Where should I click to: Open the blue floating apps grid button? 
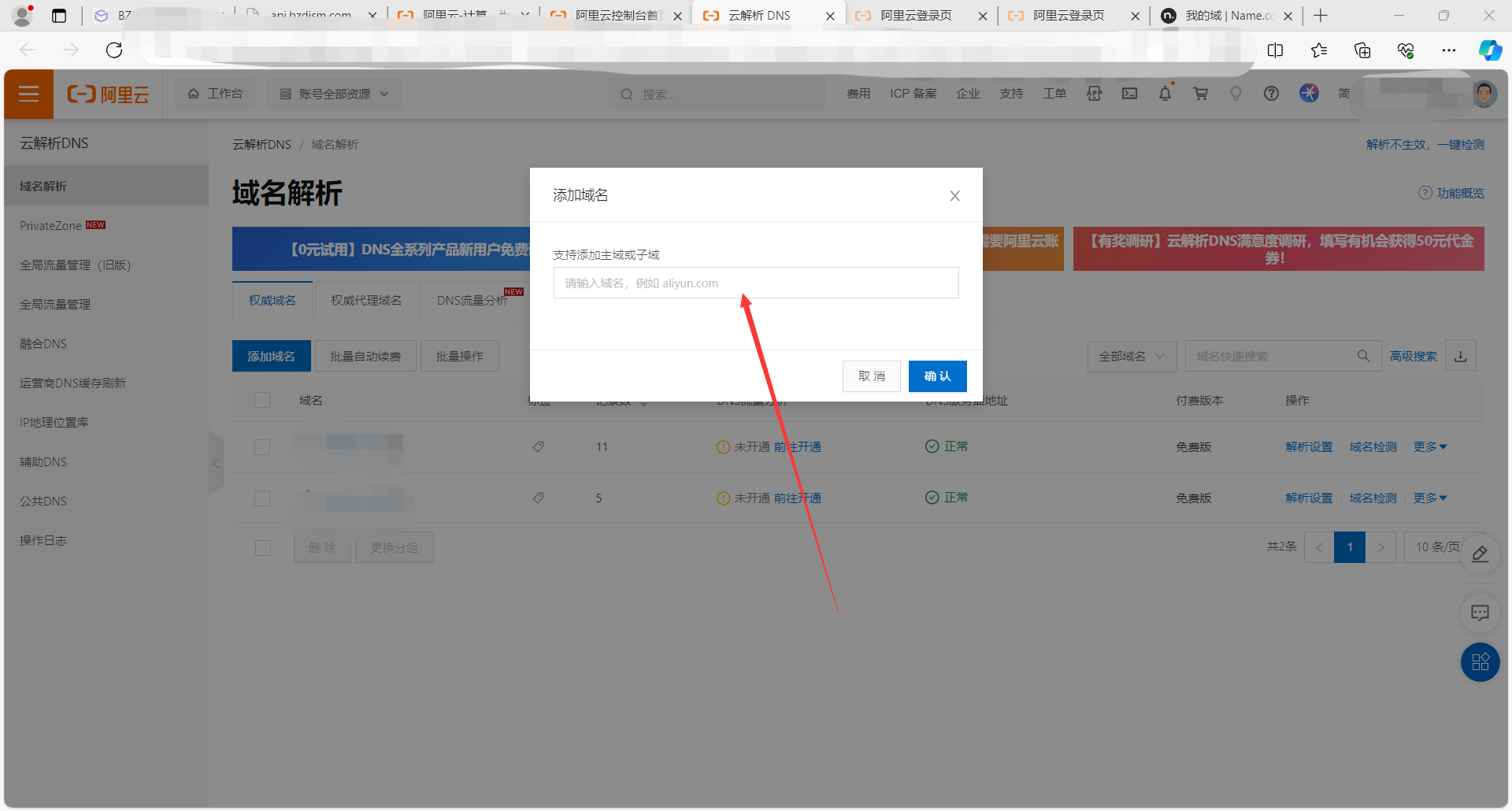click(1480, 662)
